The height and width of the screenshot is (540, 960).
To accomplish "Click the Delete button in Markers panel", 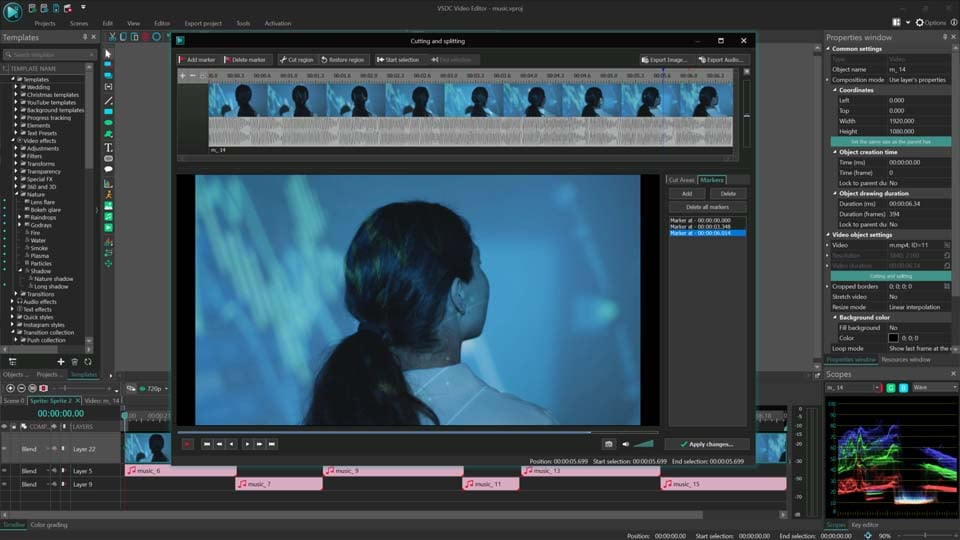I will 728,193.
